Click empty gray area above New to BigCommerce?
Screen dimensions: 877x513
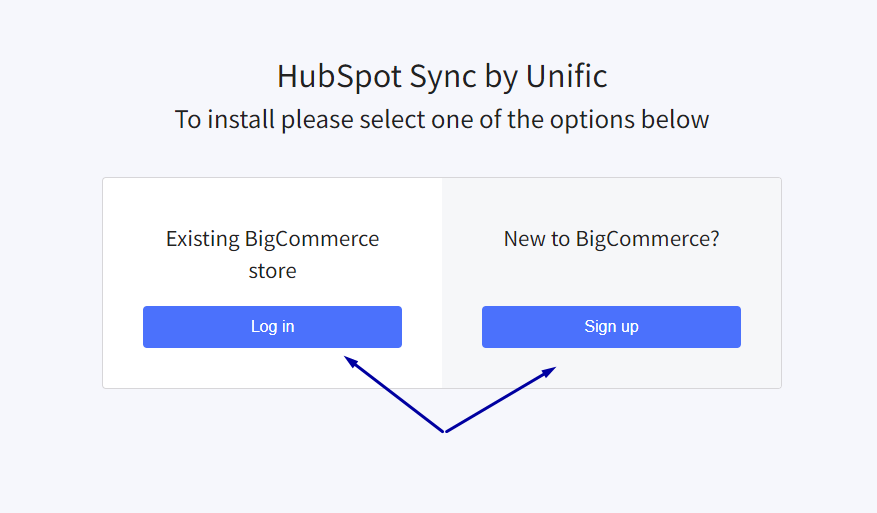coord(611,201)
